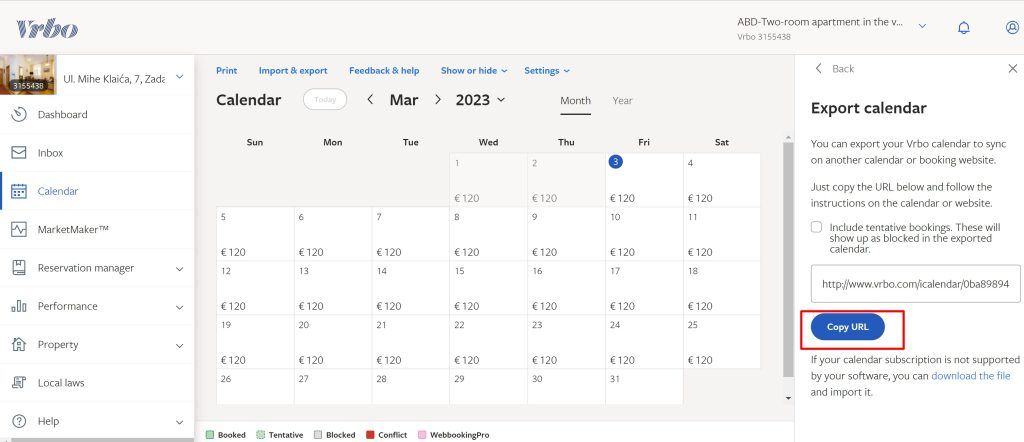Image resolution: width=1024 pixels, height=442 pixels.
Task: Click the download the file link
Action: pyautogui.click(x=970, y=376)
